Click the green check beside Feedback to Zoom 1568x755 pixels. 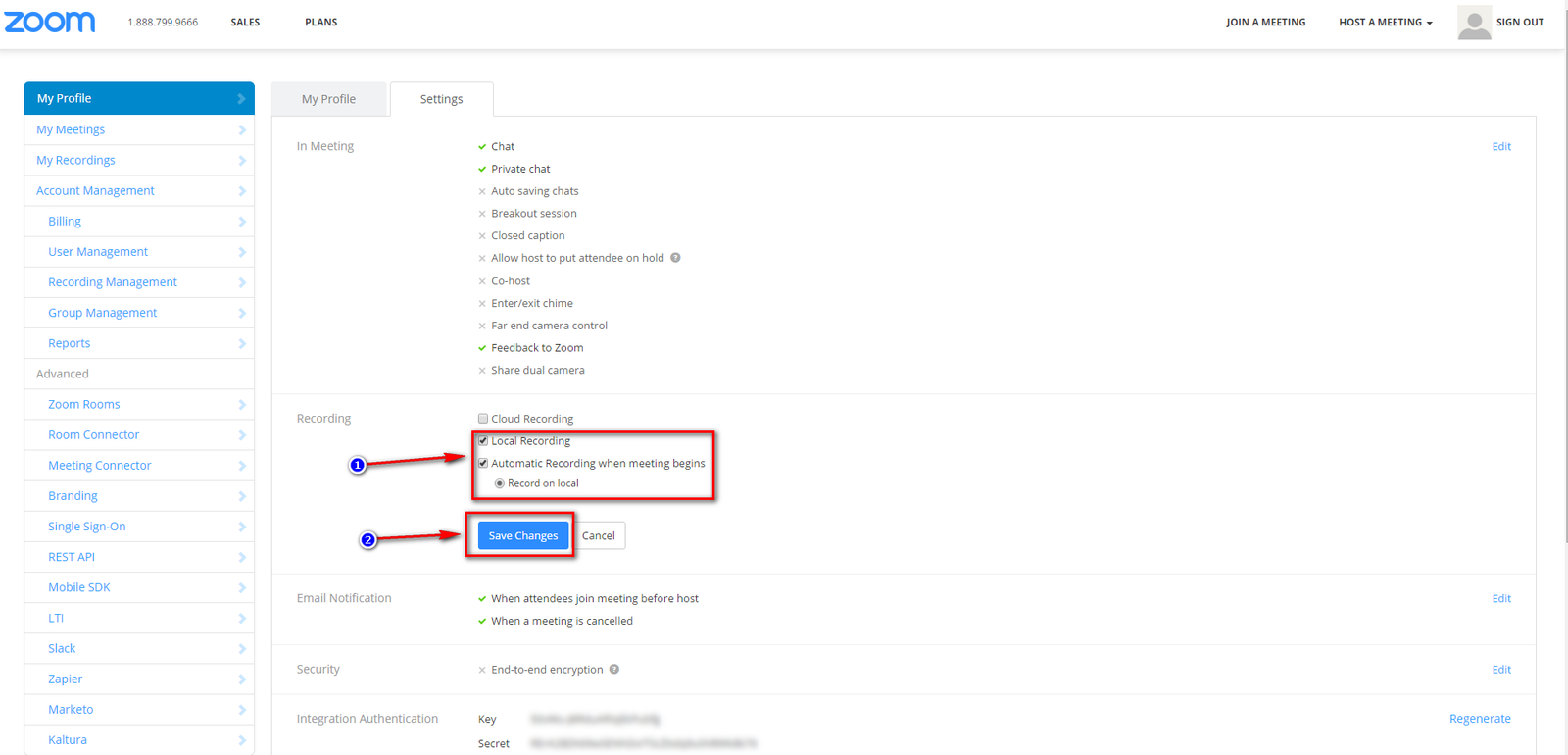482,348
